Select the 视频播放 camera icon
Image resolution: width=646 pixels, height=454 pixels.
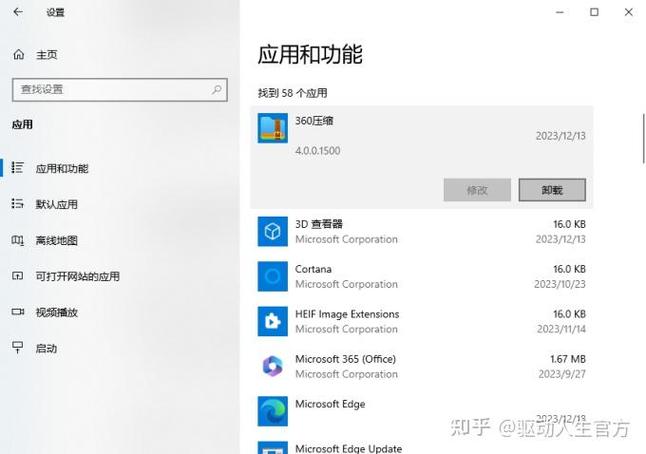tap(18, 311)
